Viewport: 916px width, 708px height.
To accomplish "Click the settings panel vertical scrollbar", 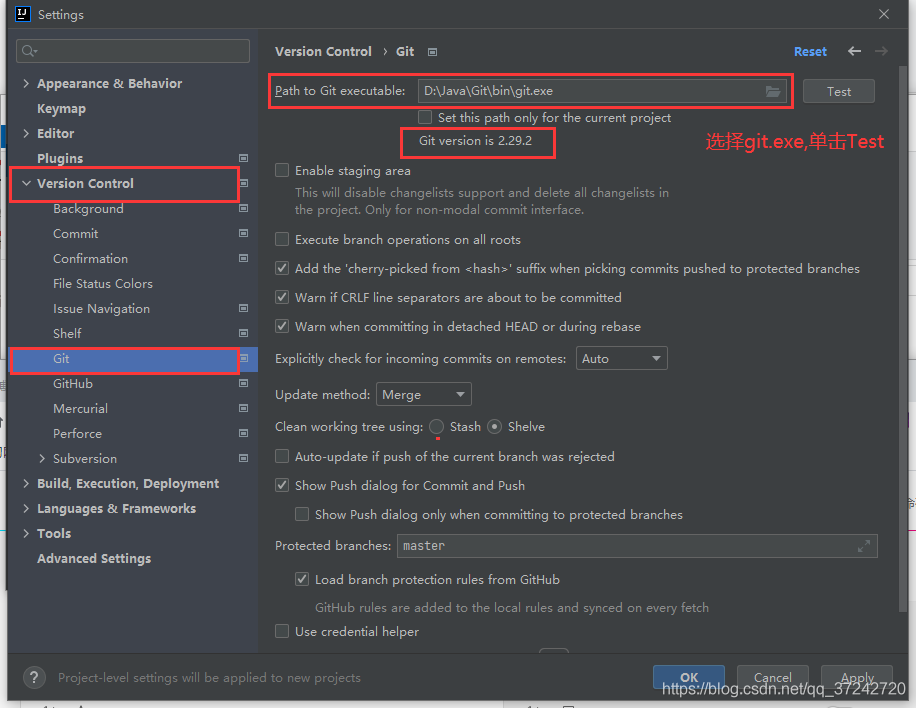I will [x=903, y=339].
